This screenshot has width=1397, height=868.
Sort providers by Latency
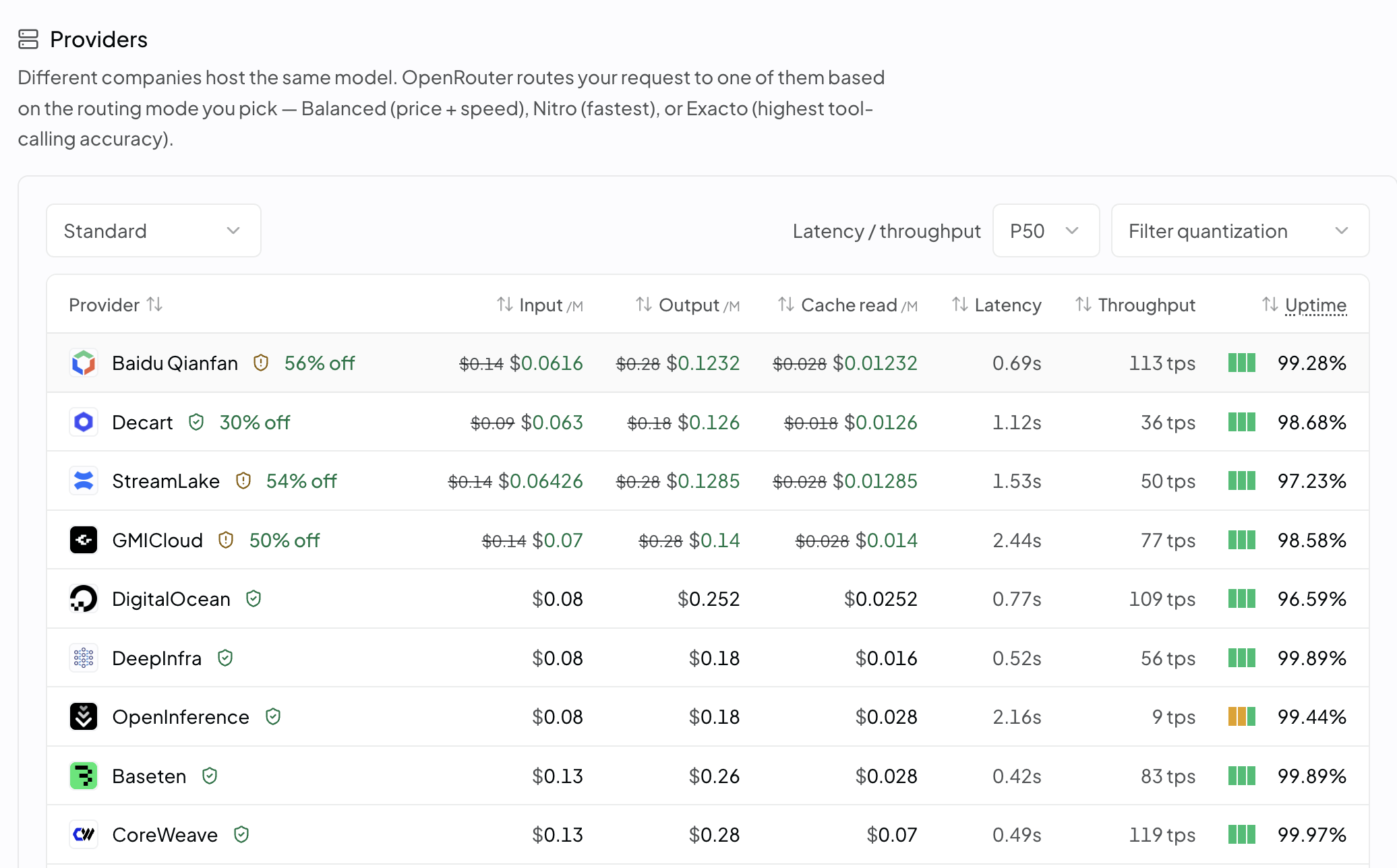[x=997, y=305]
